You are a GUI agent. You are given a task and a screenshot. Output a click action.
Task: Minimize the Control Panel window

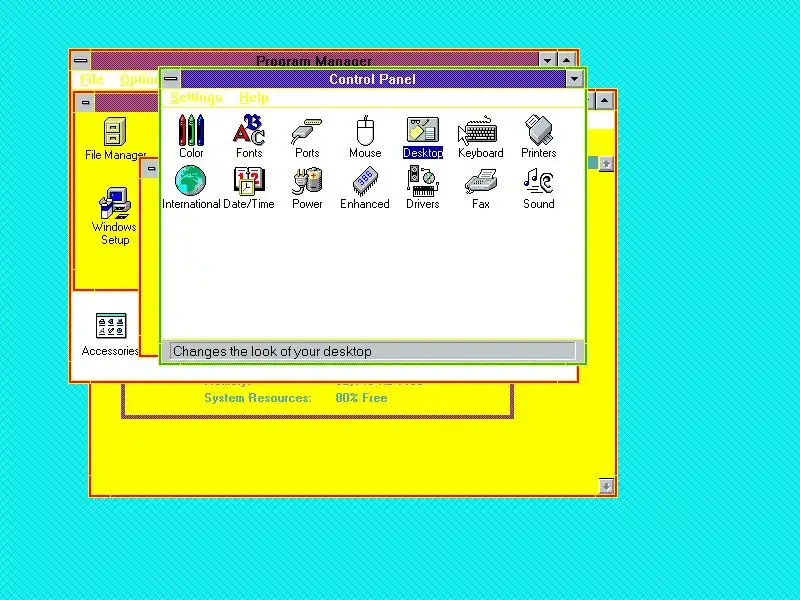tap(574, 79)
